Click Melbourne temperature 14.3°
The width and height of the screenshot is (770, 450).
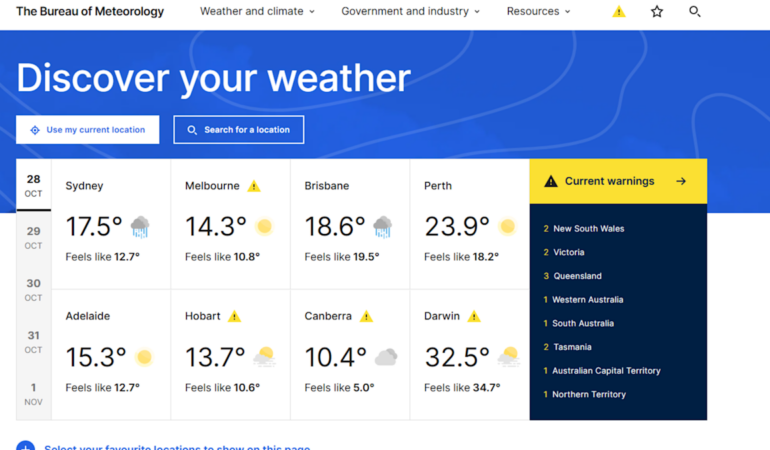tap(216, 227)
